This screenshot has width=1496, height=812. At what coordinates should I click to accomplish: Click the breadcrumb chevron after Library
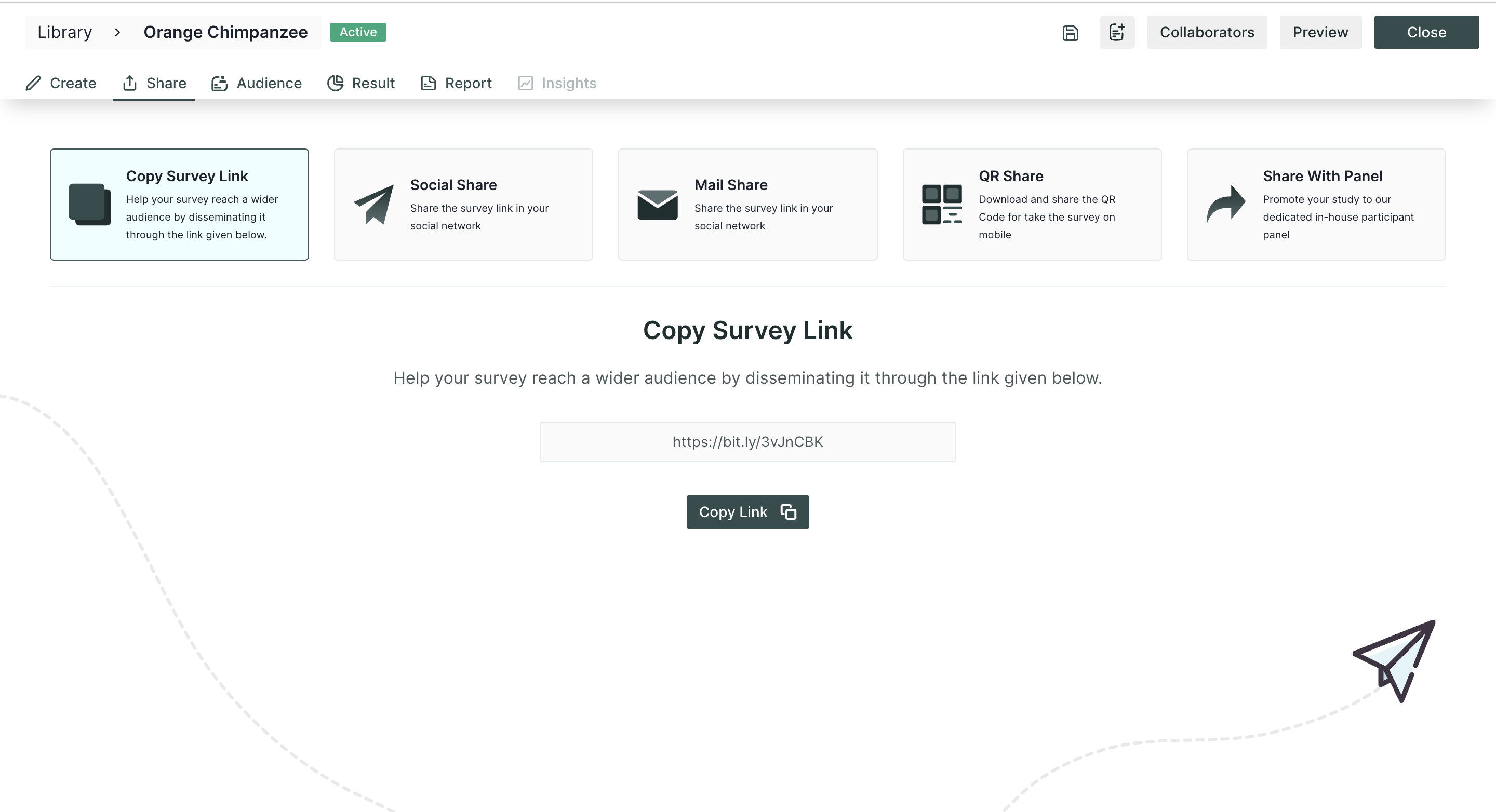(x=117, y=32)
